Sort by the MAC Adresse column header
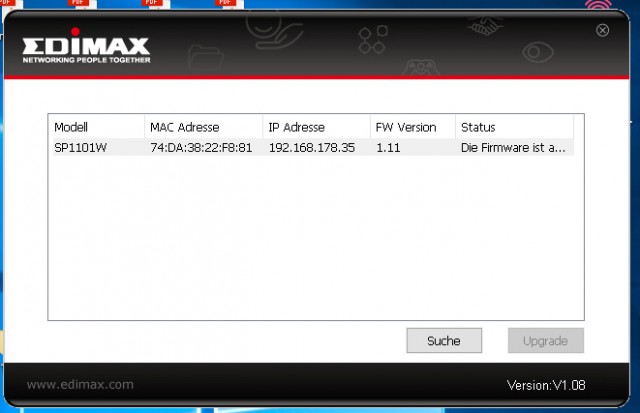 coord(204,127)
